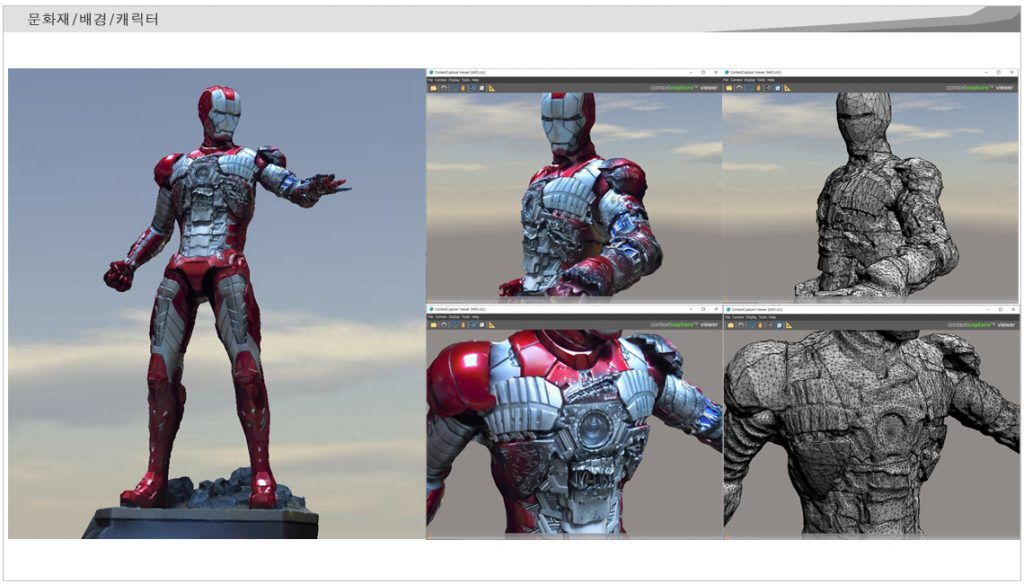Select the Measure tool in lower wireframe viewer
The height and width of the screenshot is (584, 1024).
coord(789,325)
